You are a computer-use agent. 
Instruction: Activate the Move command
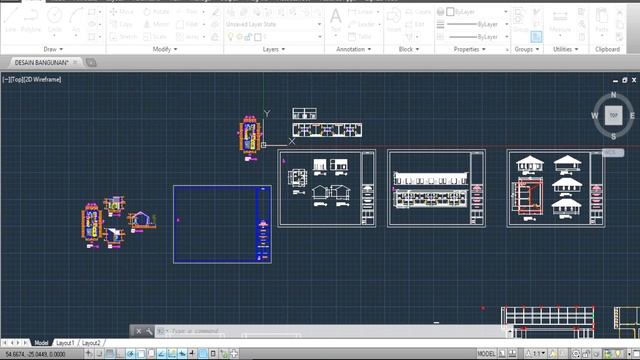click(122, 12)
